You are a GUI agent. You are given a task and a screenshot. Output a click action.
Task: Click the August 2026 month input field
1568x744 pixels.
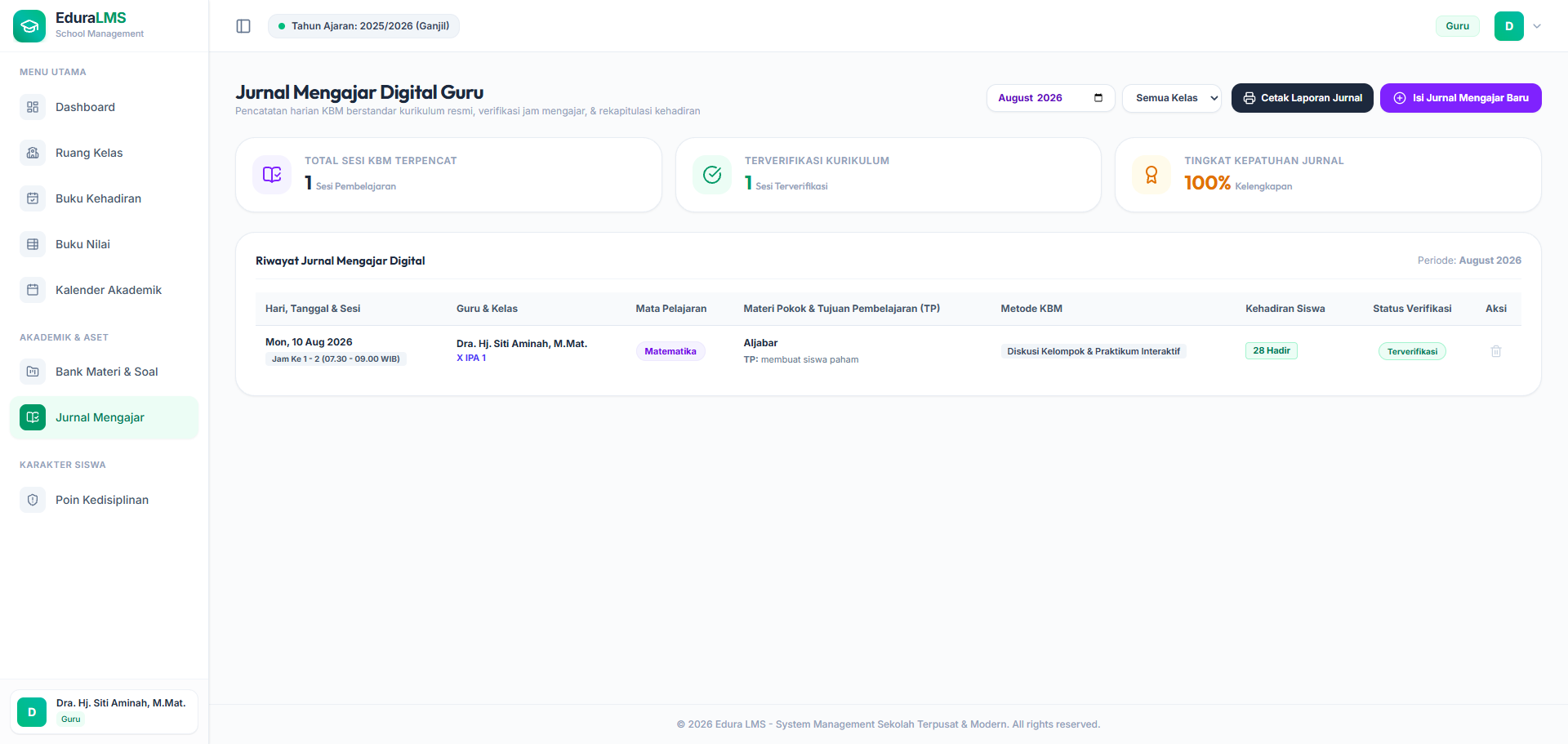click(x=1050, y=98)
